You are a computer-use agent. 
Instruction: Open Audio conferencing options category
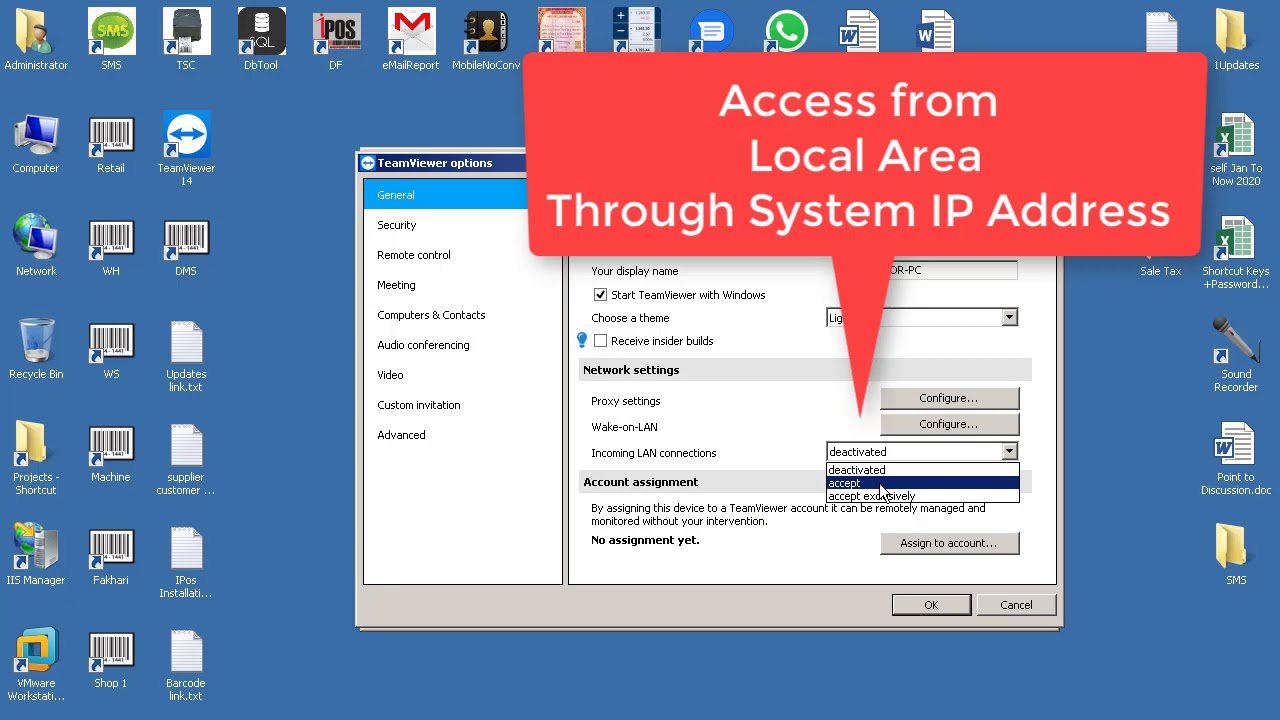(463, 345)
